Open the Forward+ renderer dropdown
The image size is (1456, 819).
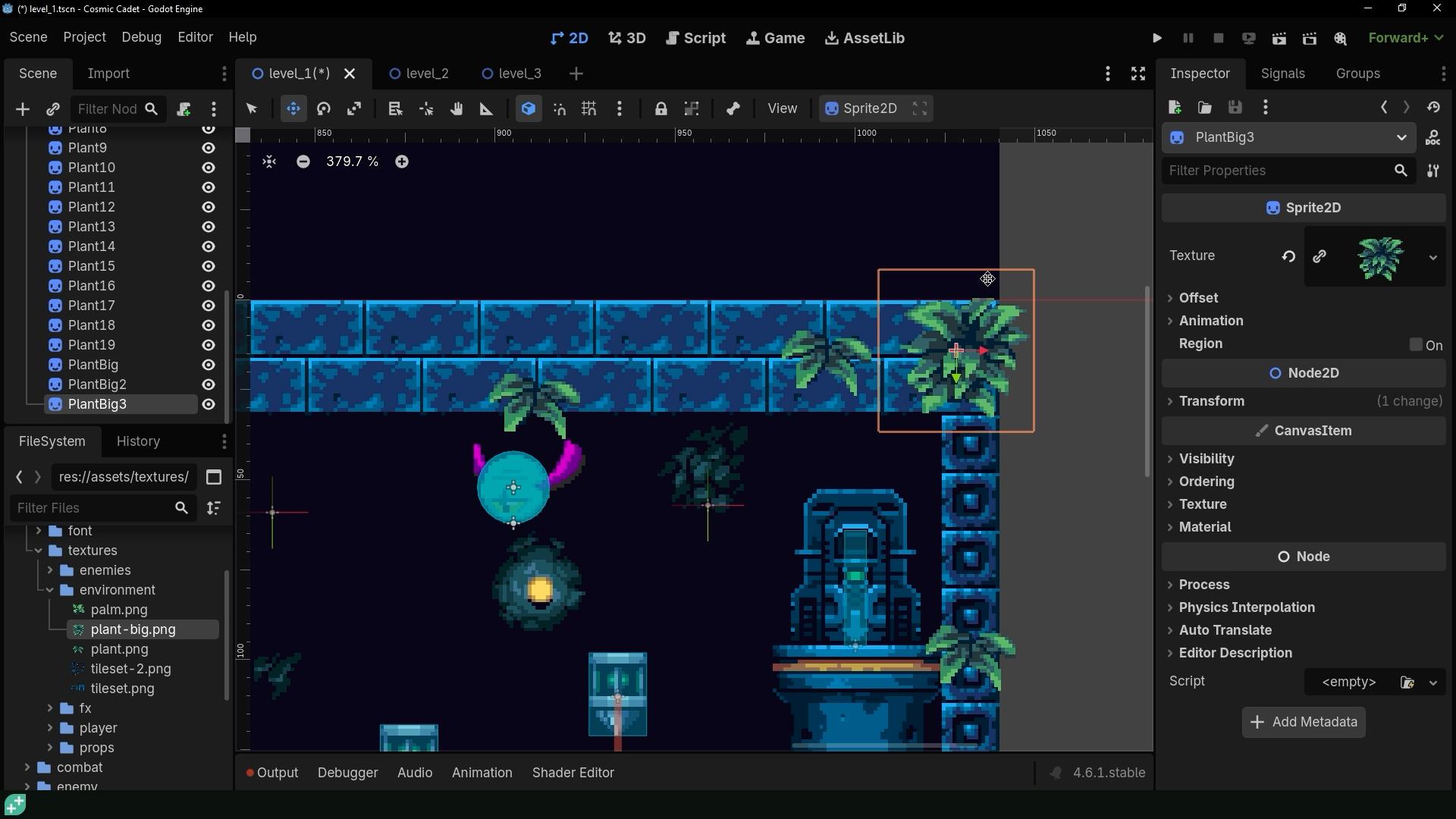coord(1406,38)
